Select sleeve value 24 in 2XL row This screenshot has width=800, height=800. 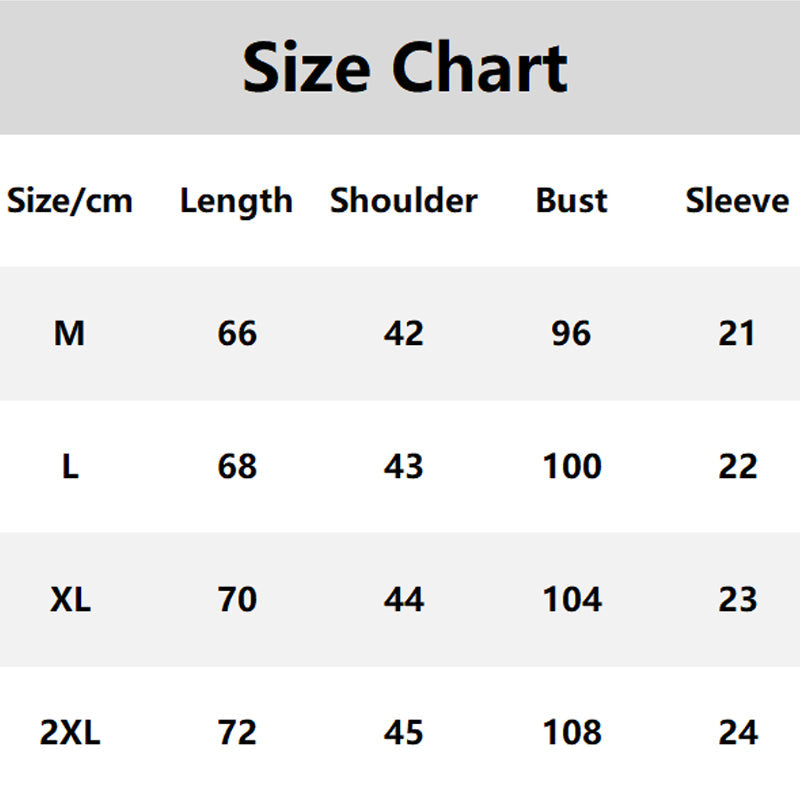(738, 733)
